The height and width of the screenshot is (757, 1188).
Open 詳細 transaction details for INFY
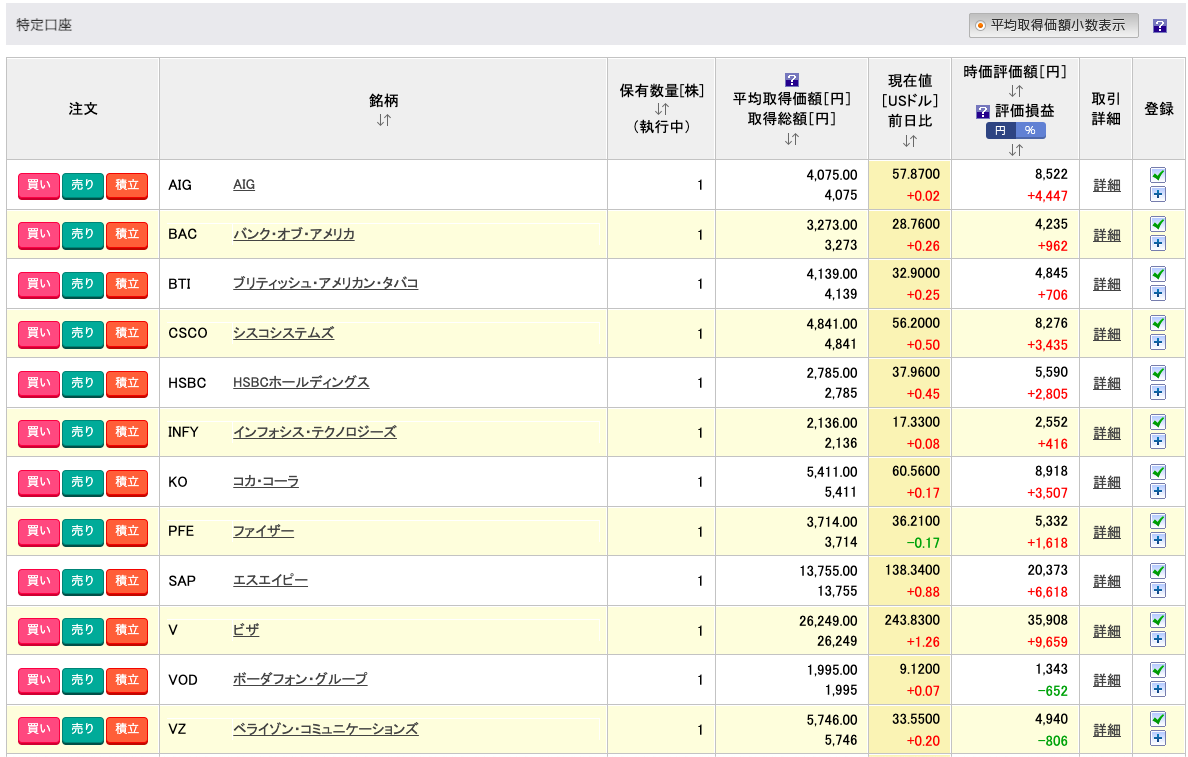[1106, 433]
